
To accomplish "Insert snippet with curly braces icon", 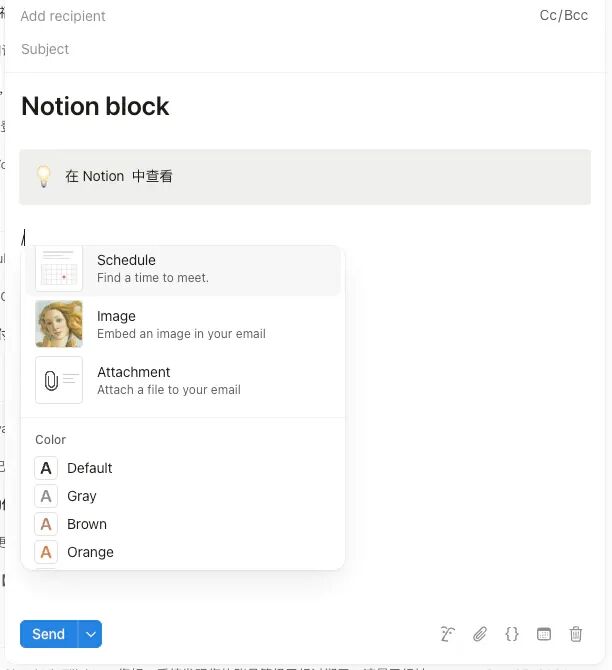I will [512, 634].
